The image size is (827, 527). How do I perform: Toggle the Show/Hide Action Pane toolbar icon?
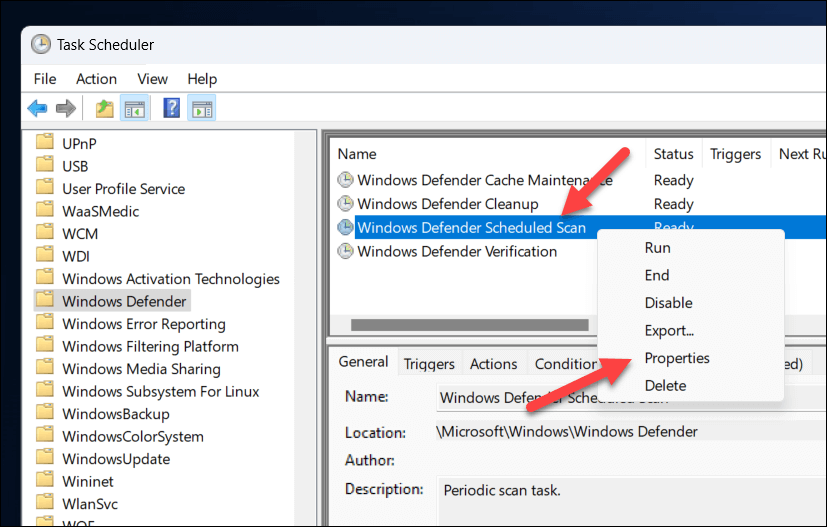click(x=202, y=108)
